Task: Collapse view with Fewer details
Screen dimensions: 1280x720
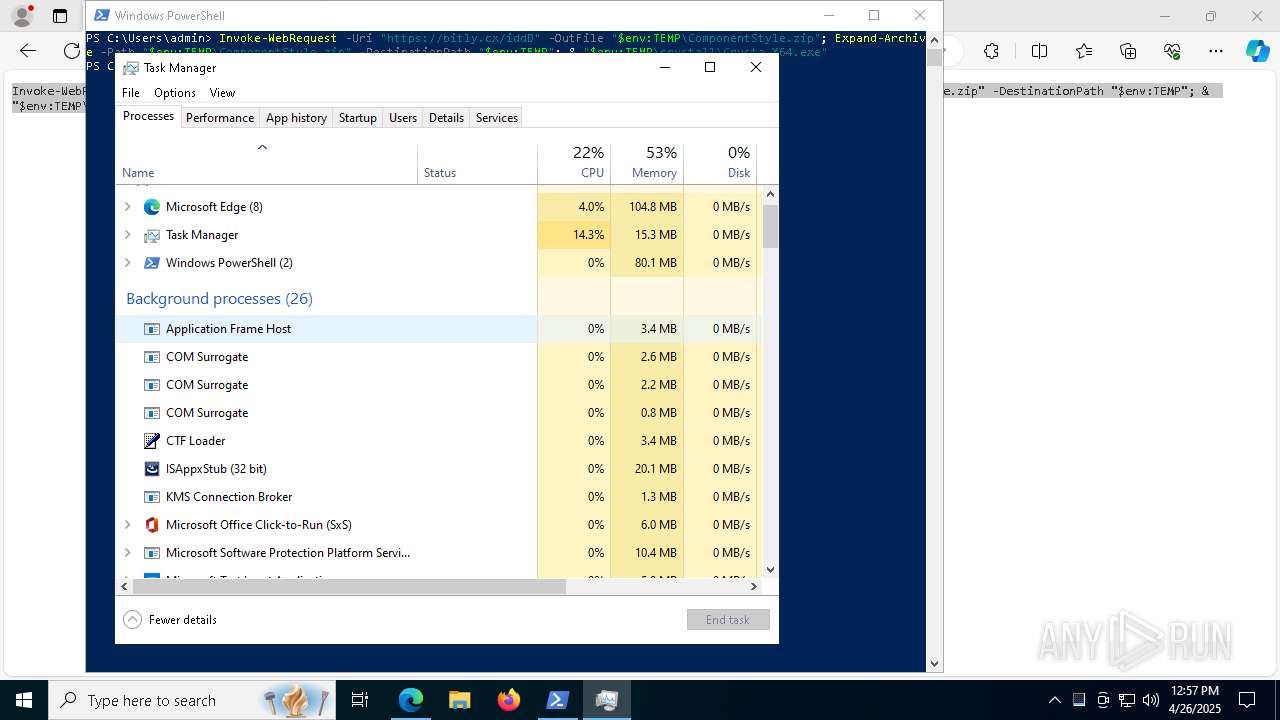Action: point(170,620)
